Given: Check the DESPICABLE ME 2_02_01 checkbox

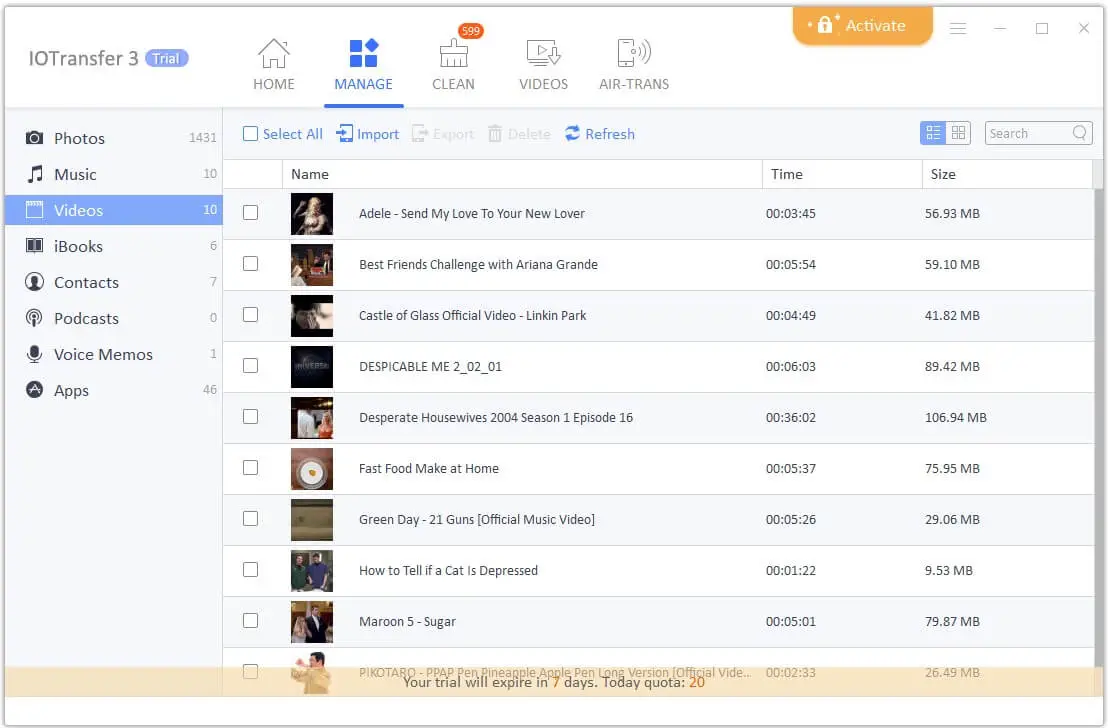Looking at the screenshot, I should 250,365.
